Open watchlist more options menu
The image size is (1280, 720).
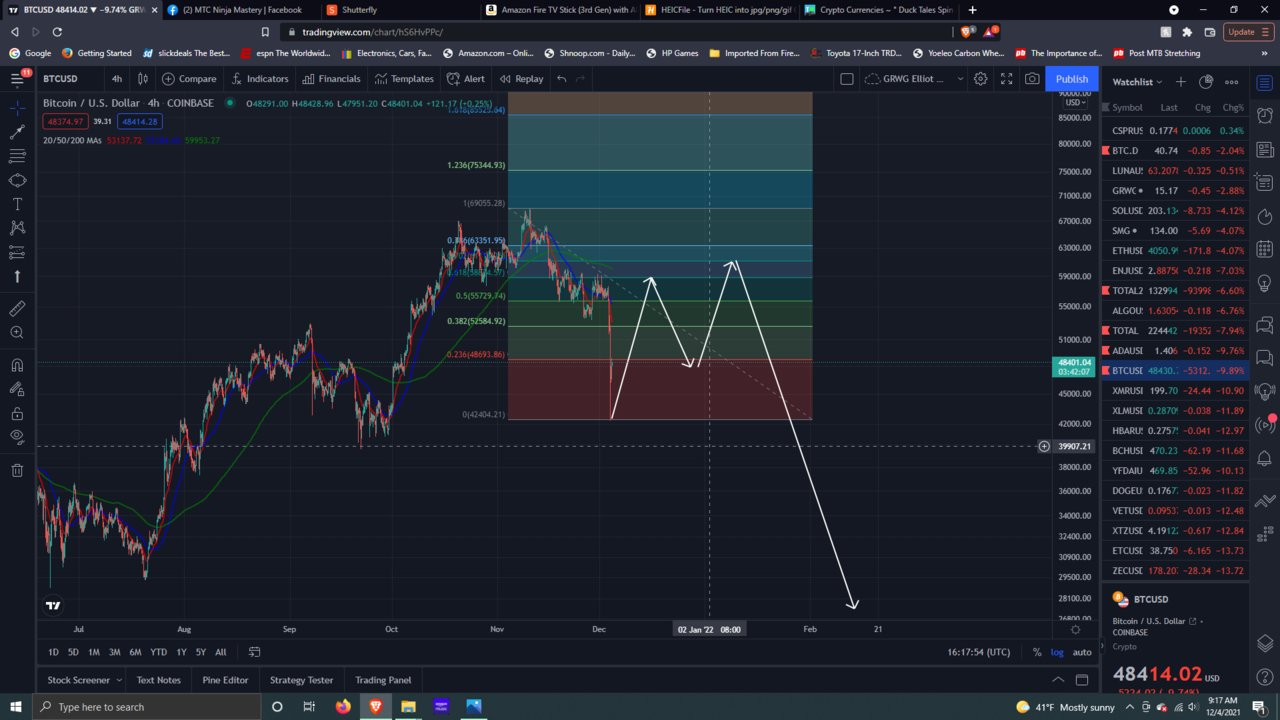[1232, 82]
